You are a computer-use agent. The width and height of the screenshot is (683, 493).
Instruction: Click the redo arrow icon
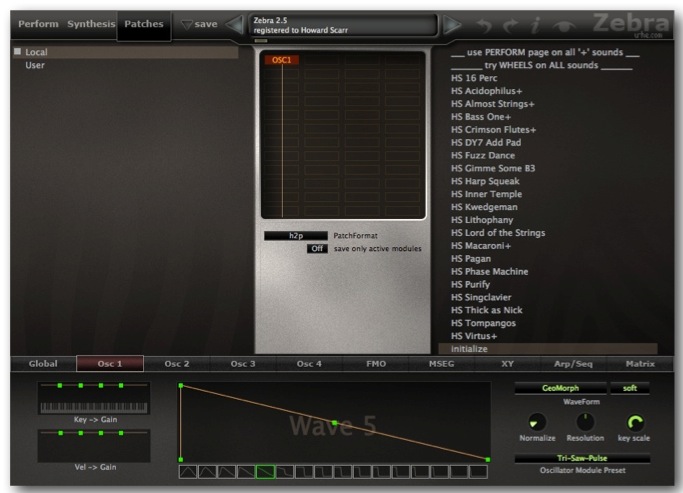[510, 26]
